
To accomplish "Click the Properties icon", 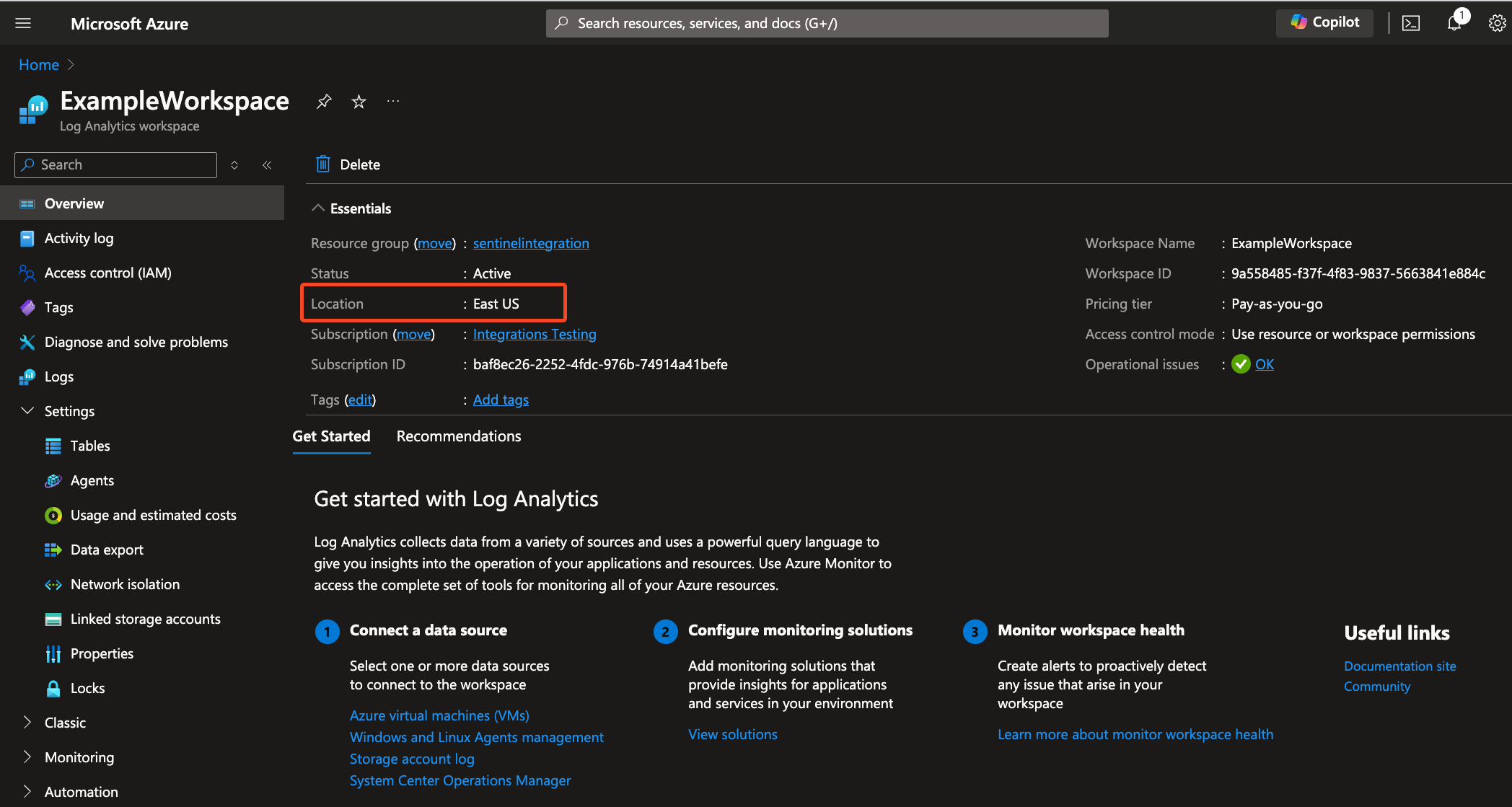I will (x=53, y=653).
